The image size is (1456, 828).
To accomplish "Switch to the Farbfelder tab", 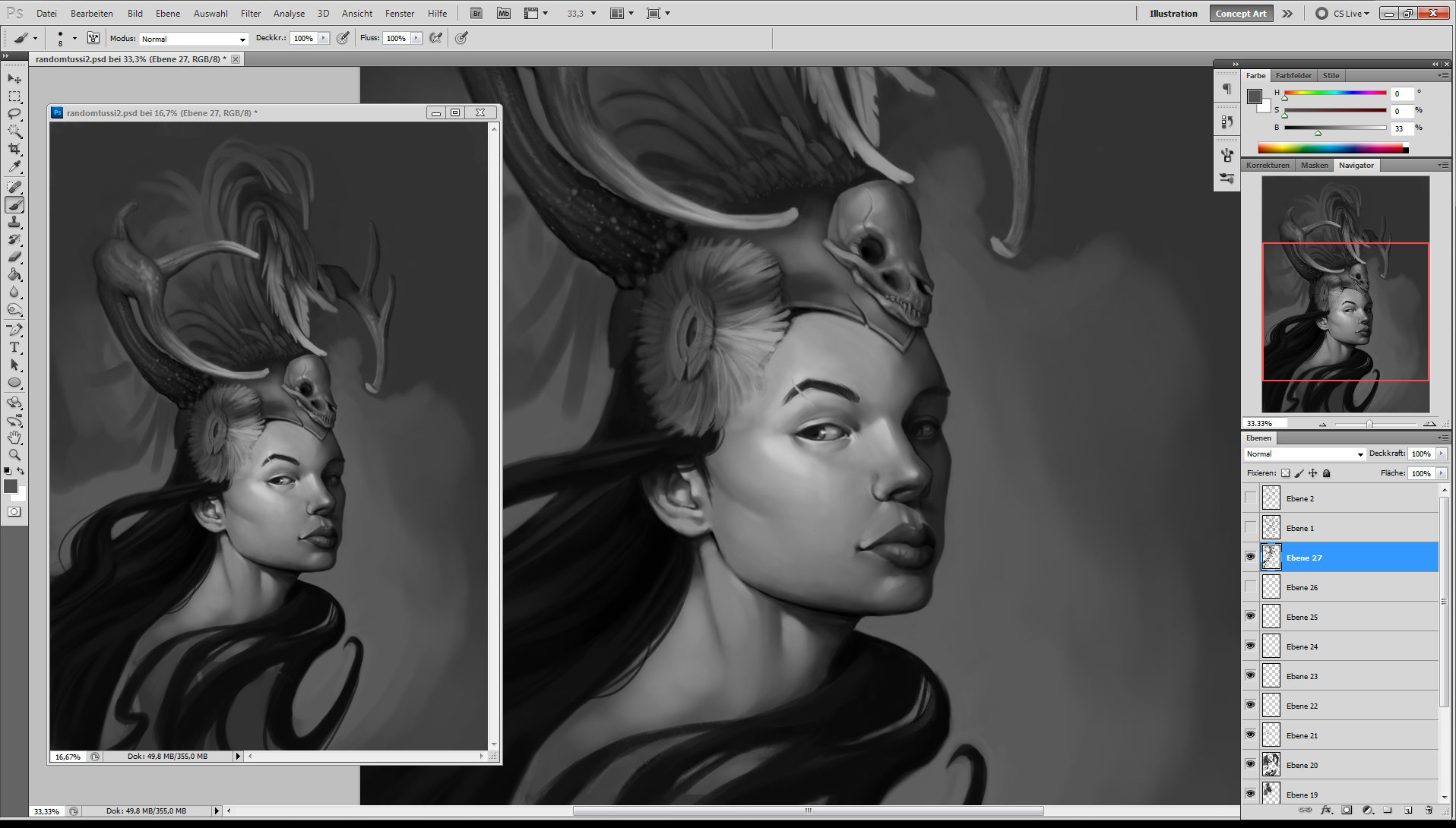I will click(x=1293, y=75).
